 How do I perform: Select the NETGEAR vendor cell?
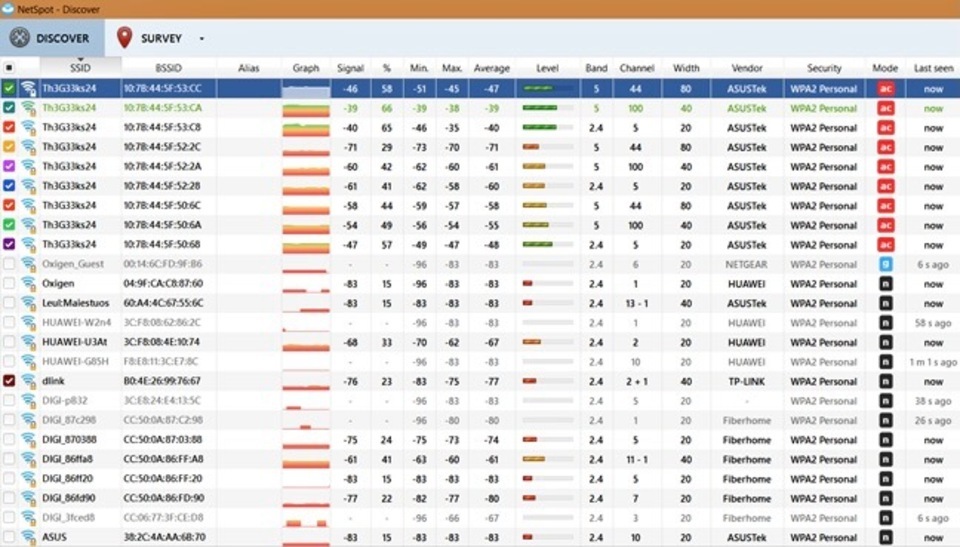pyautogui.click(x=746, y=265)
